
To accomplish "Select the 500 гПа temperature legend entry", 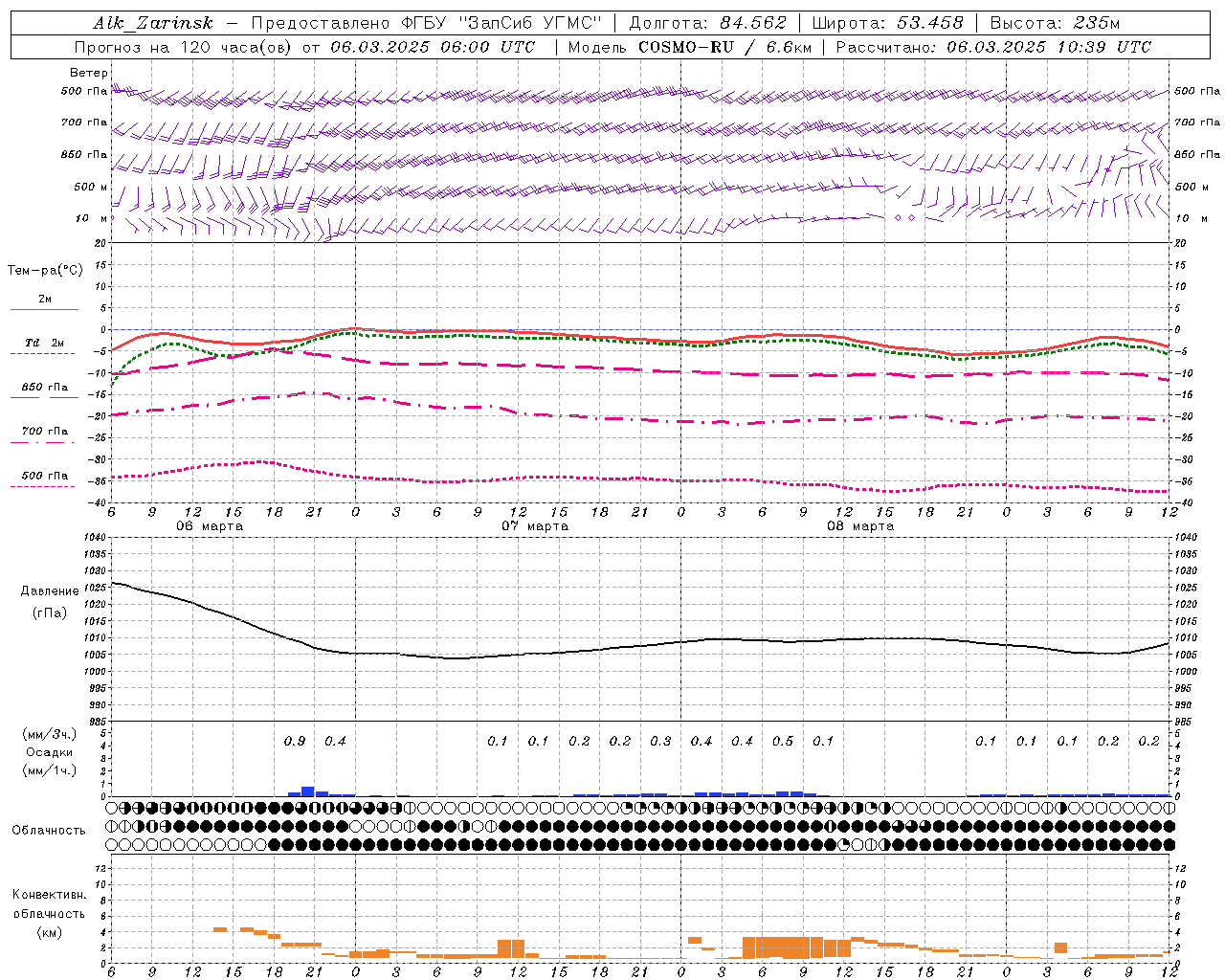I will click(44, 476).
